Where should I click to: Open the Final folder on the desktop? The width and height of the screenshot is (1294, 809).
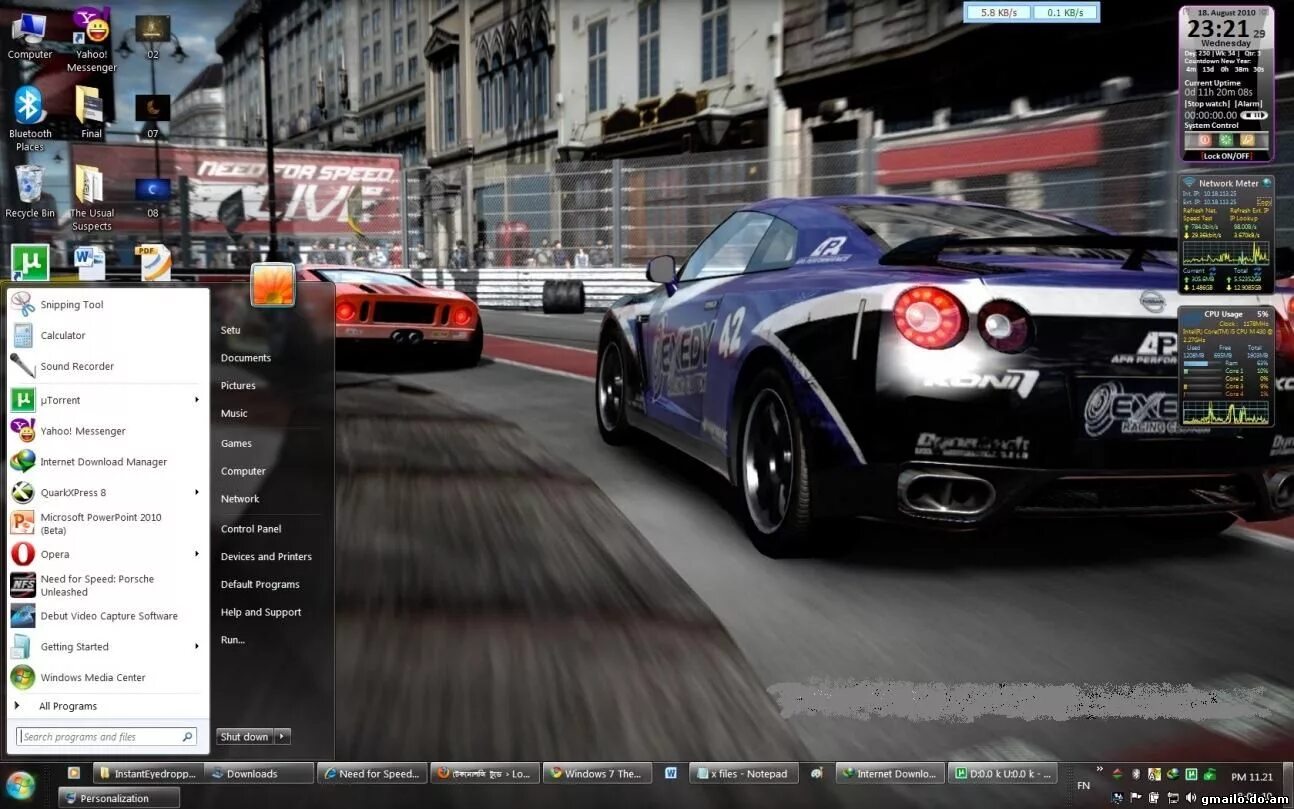coord(90,112)
